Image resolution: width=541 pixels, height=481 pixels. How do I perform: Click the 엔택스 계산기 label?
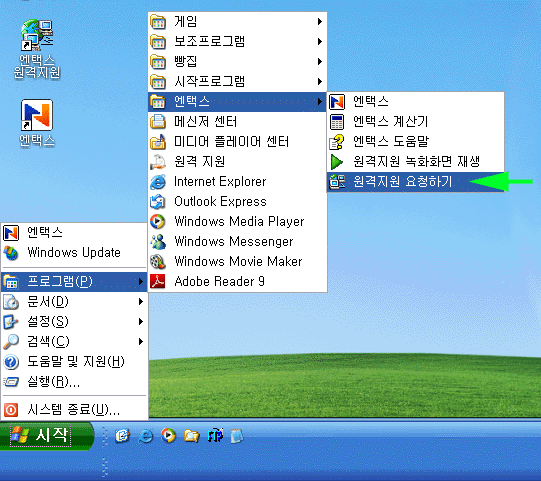pos(390,121)
